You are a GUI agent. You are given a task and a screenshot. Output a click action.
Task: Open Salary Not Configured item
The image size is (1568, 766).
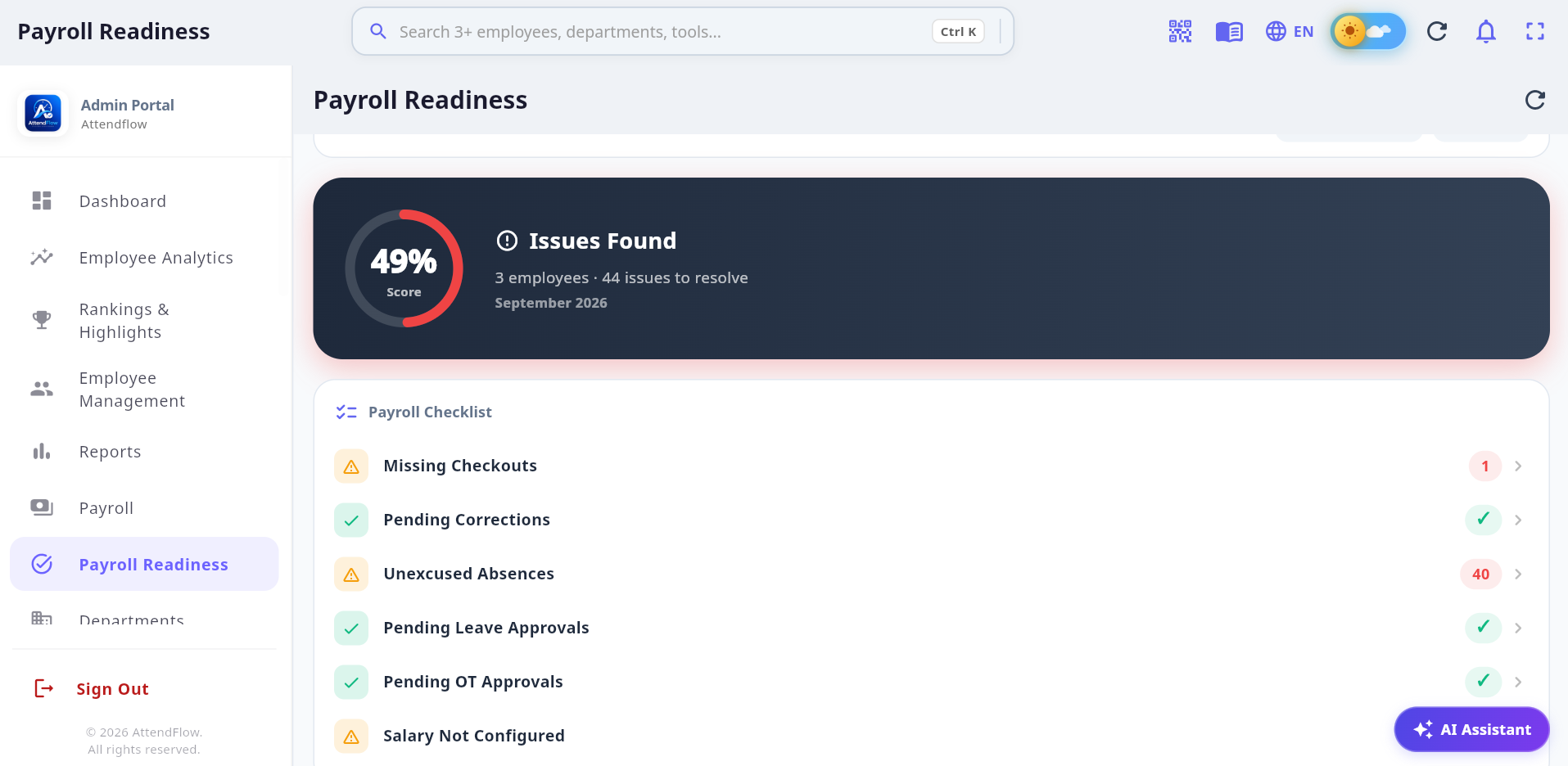coord(931,736)
